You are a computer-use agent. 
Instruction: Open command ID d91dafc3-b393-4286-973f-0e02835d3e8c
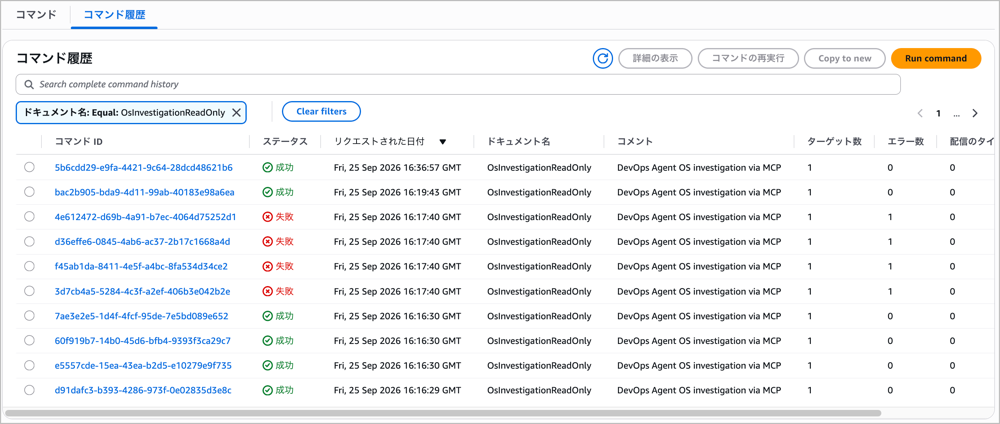(143, 390)
